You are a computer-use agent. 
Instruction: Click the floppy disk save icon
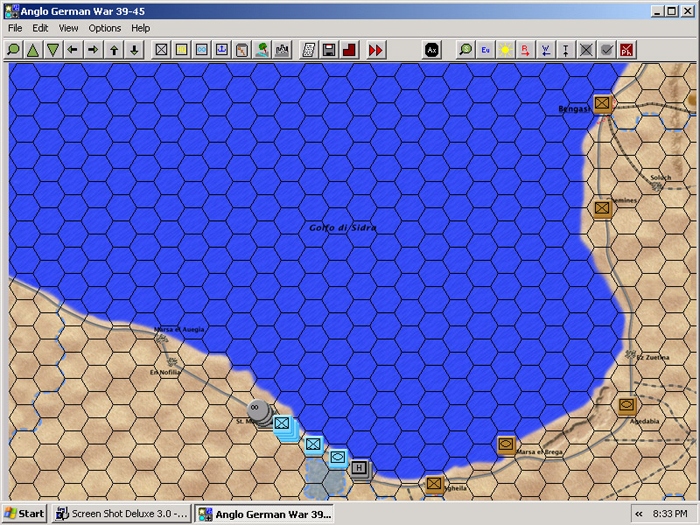329,50
